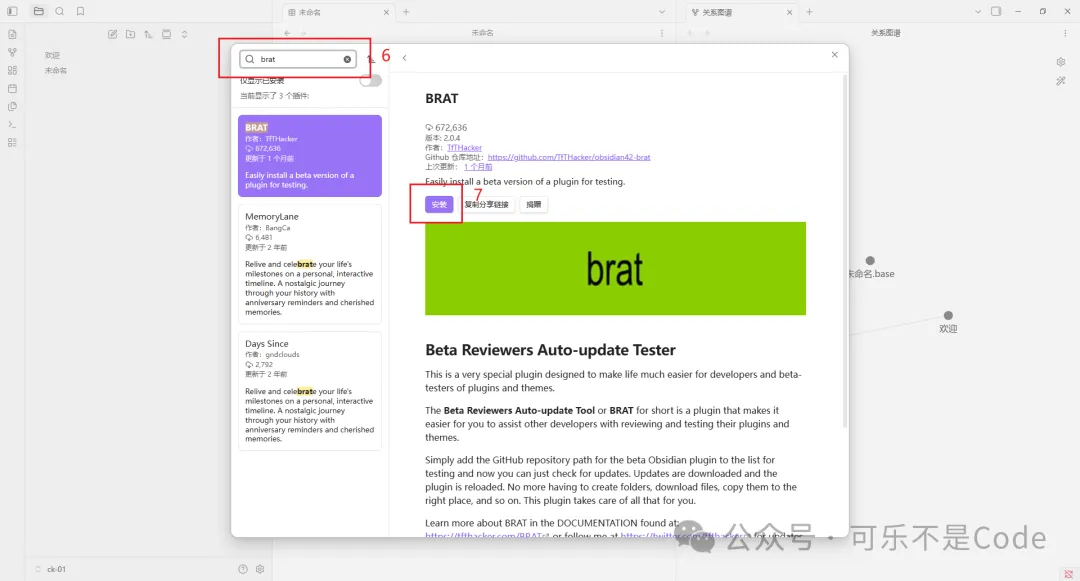The height and width of the screenshot is (581, 1080).
Task: Select the MemoryLane plugin card
Action: 310,264
